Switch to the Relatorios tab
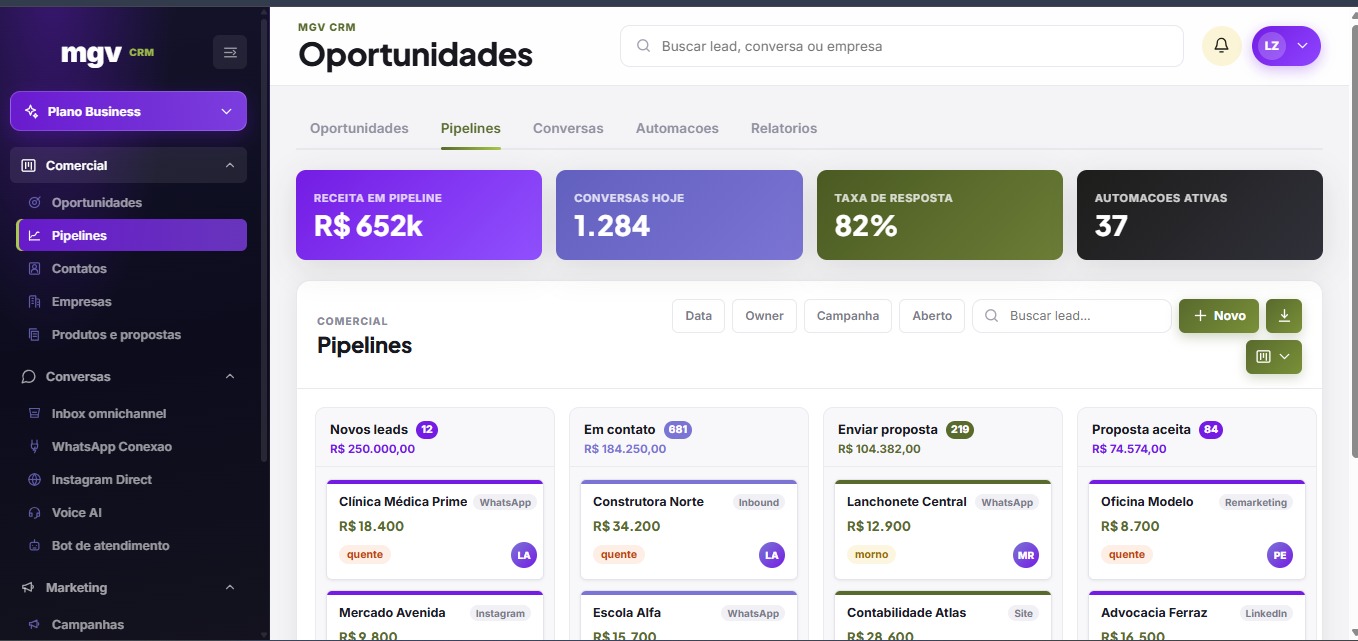The width and height of the screenshot is (1358, 641). tap(784, 128)
